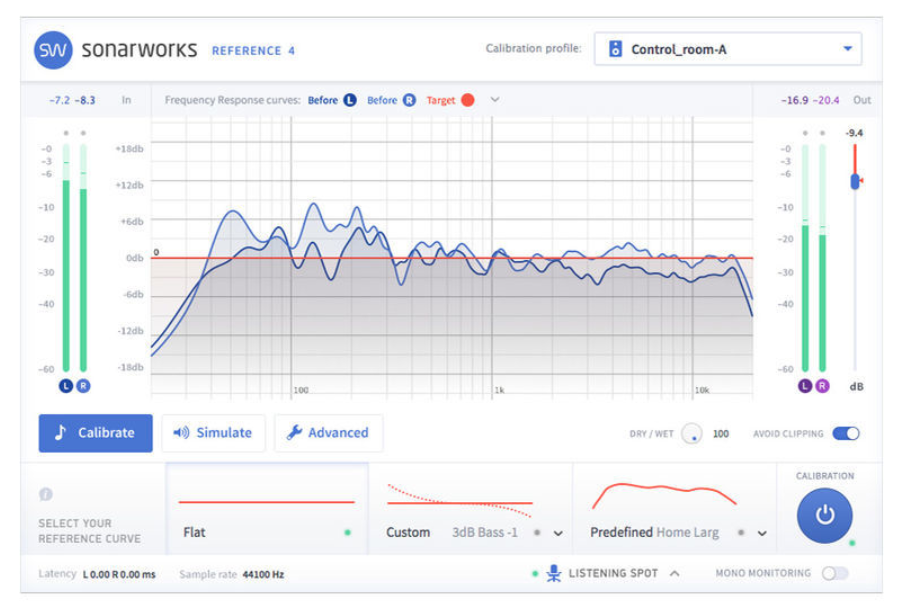Click the Dry/Wet value 100
The height and width of the screenshot is (613, 909).
[721, 434]
